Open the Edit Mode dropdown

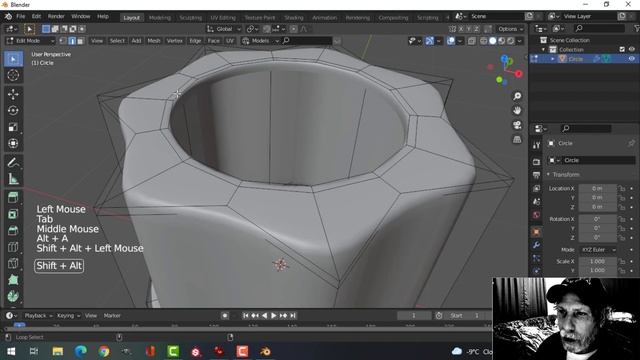tap(30, 41)
